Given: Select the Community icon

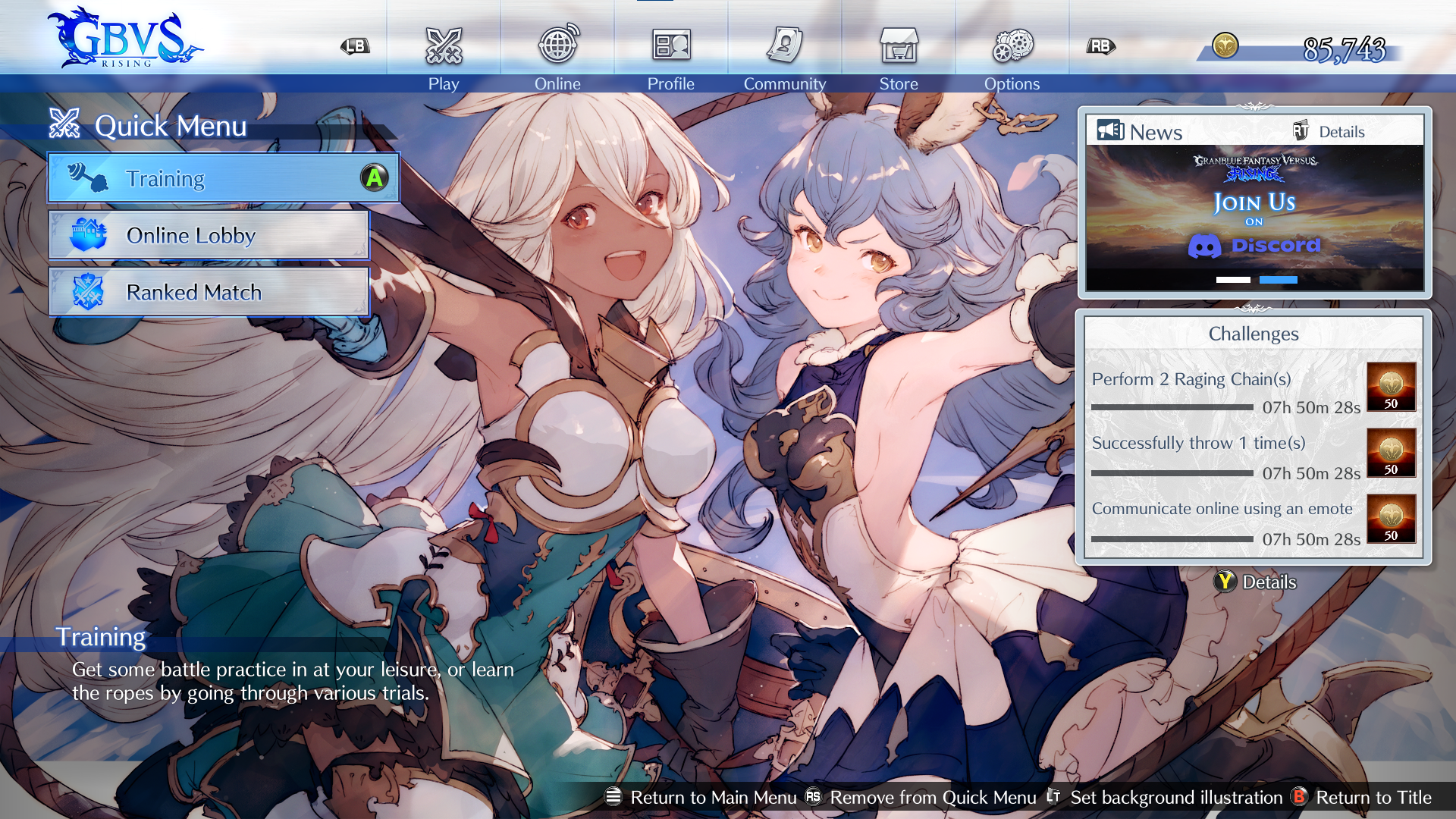Looking at the screenshot, I should point(784,45).
